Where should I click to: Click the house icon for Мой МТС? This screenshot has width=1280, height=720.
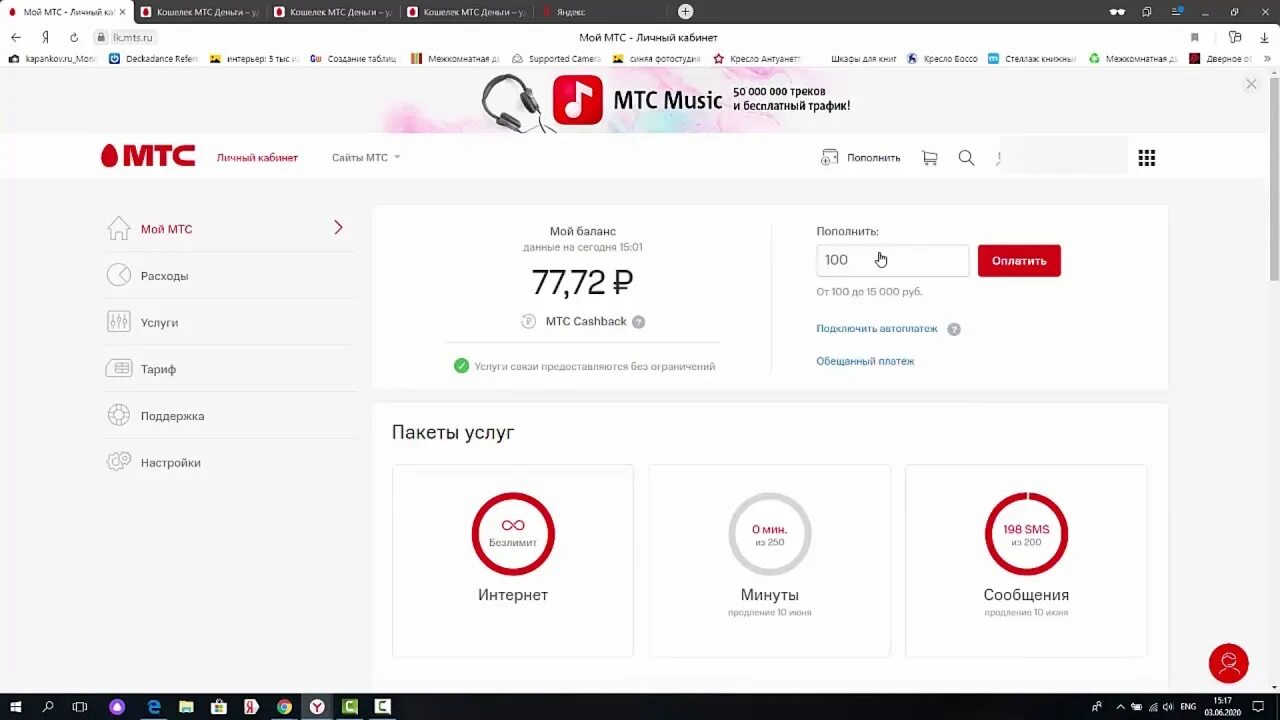point(119,228)
